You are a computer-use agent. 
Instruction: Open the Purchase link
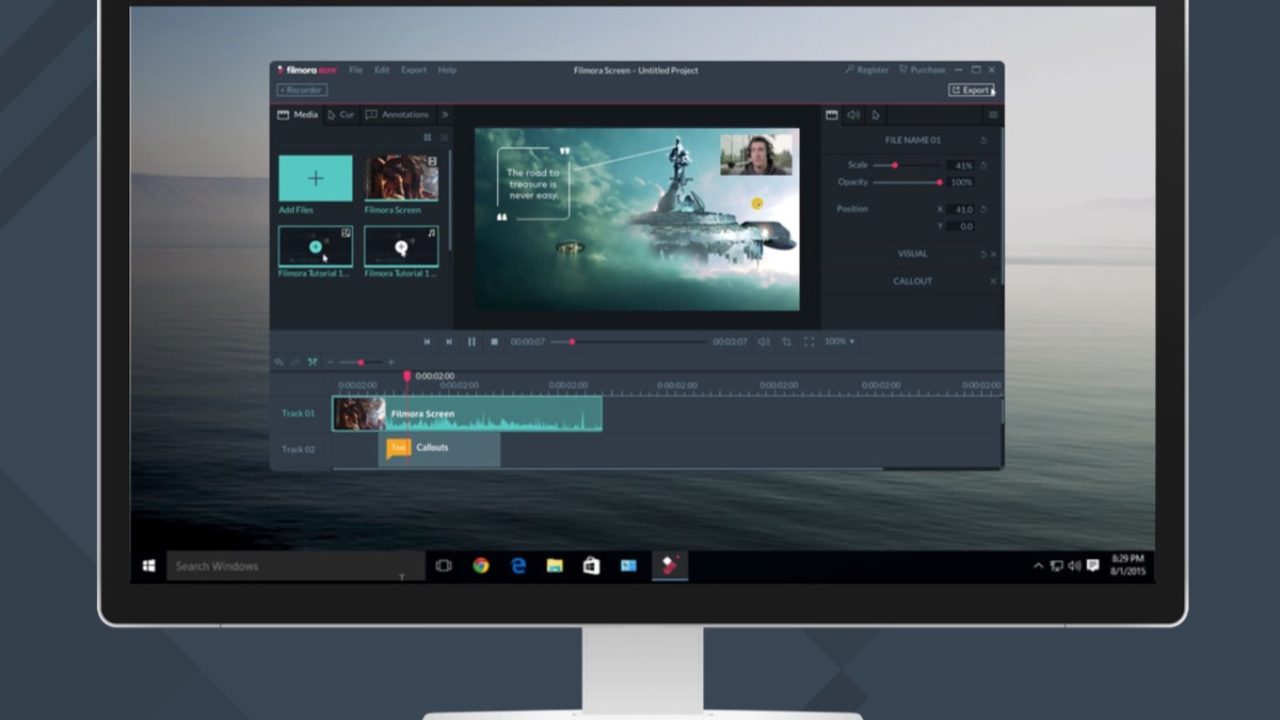click(x=922, y=70)
